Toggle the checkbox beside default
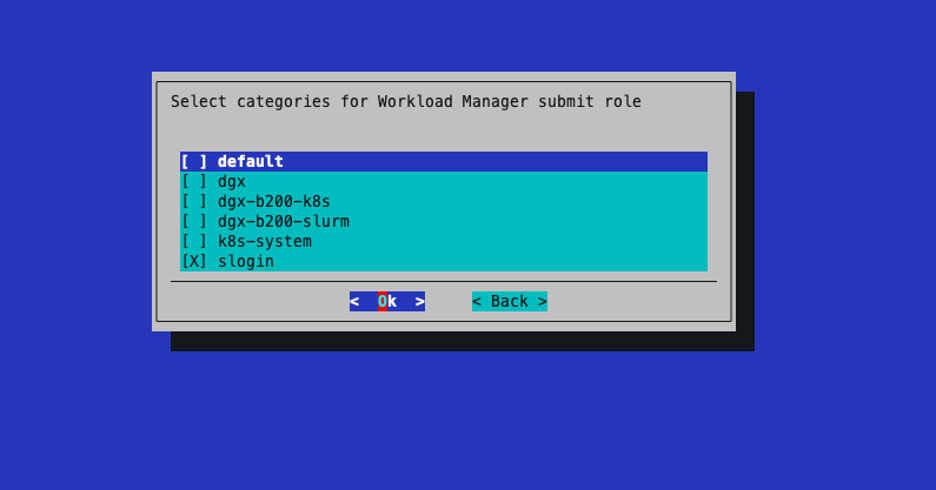This screenshot has height=490, width=936. [x=194, y=162]
